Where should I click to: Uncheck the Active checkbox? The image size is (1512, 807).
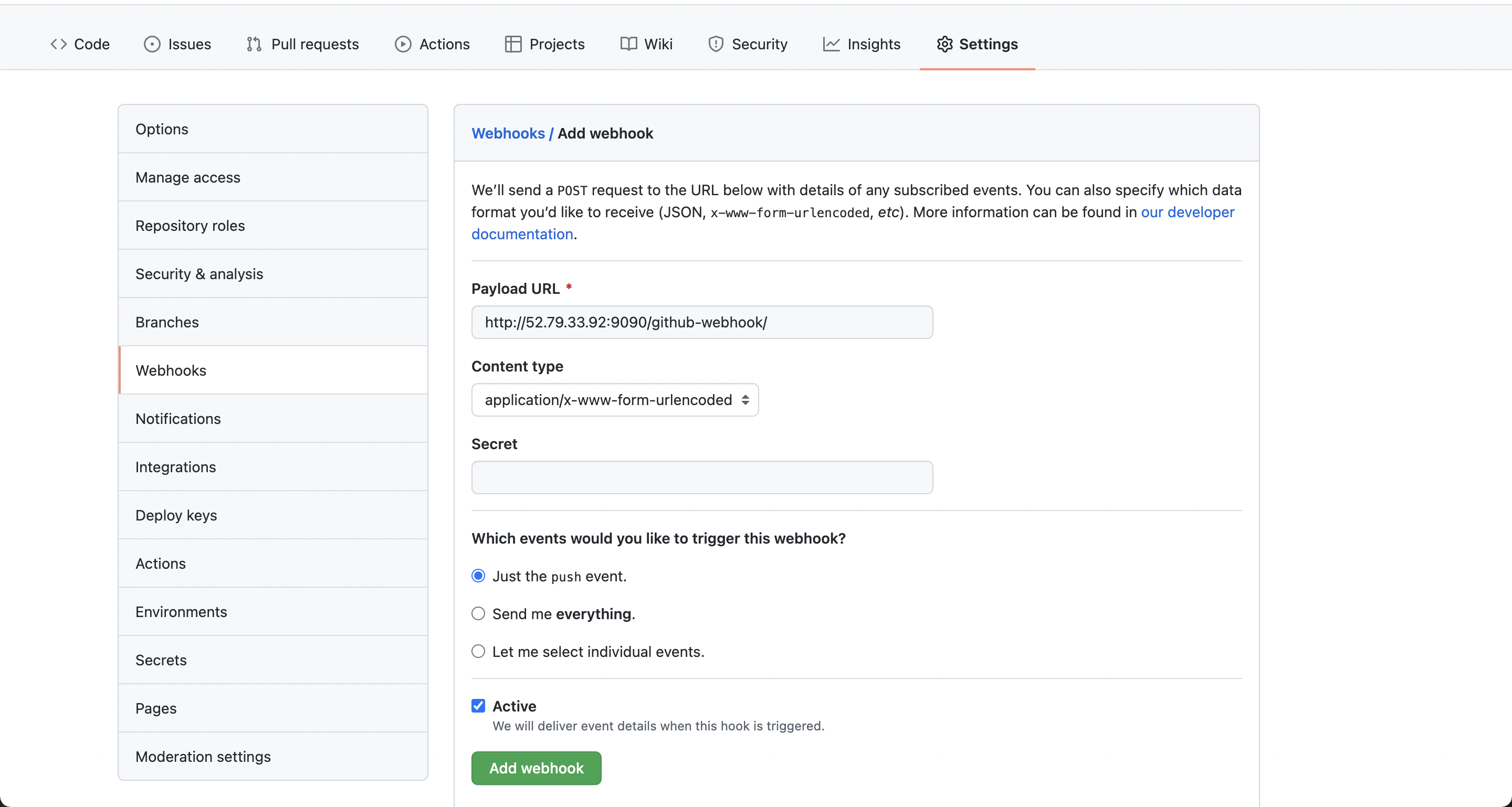(x=478, y=706)
